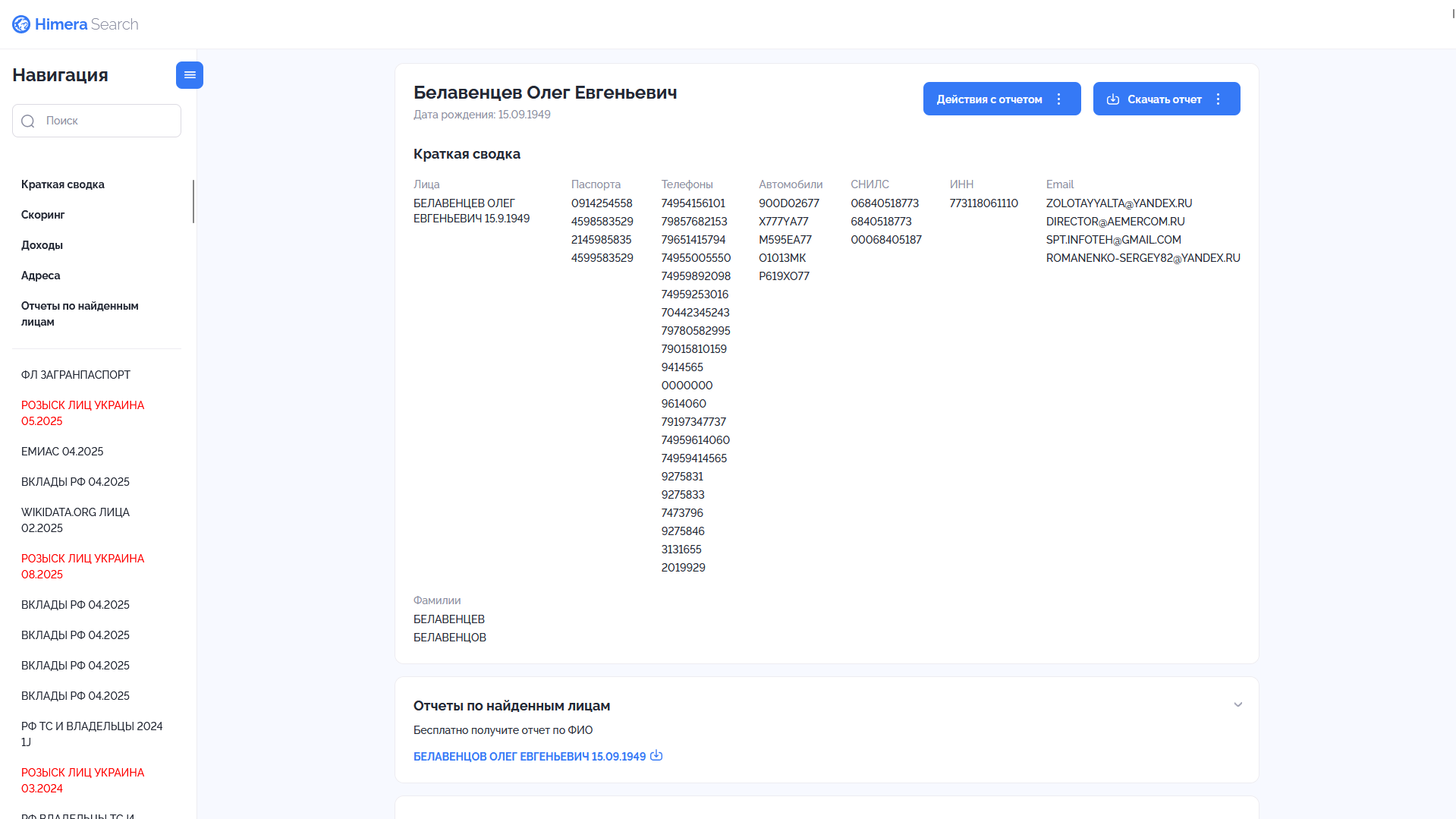Go to Доходы in navigation
1456x819 pixels.
[x=42, y=245]
